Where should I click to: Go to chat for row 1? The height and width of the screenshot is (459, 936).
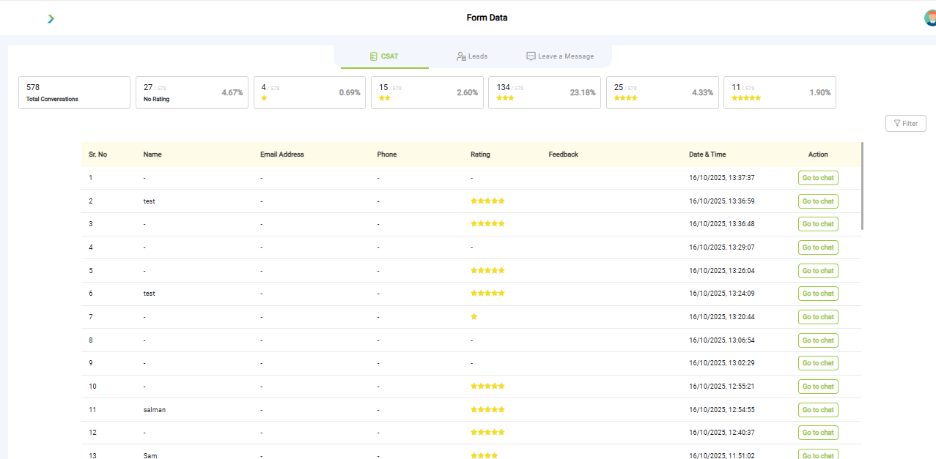click(x=818, y=178)
